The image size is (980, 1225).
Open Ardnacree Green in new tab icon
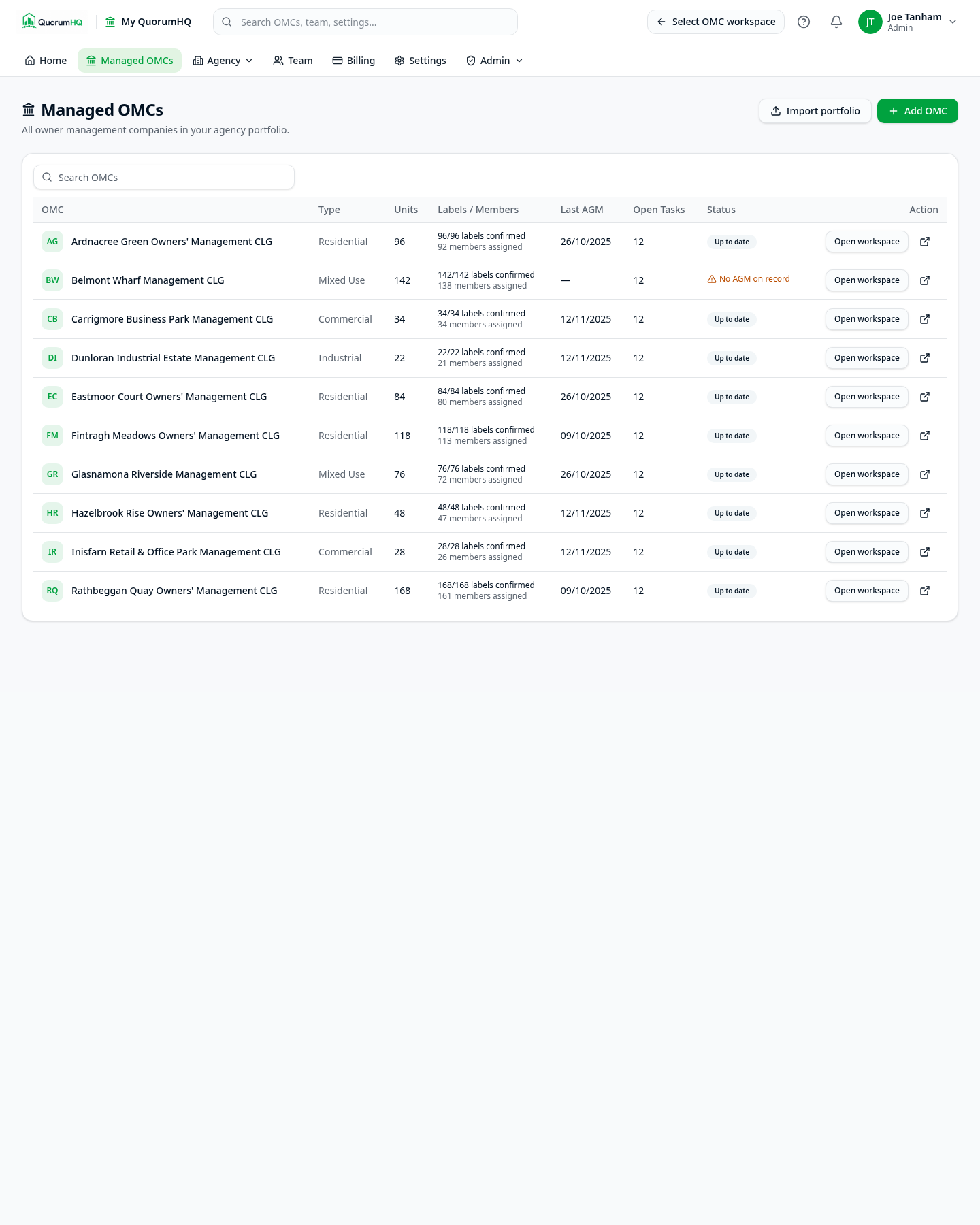[x=925, y=242]
